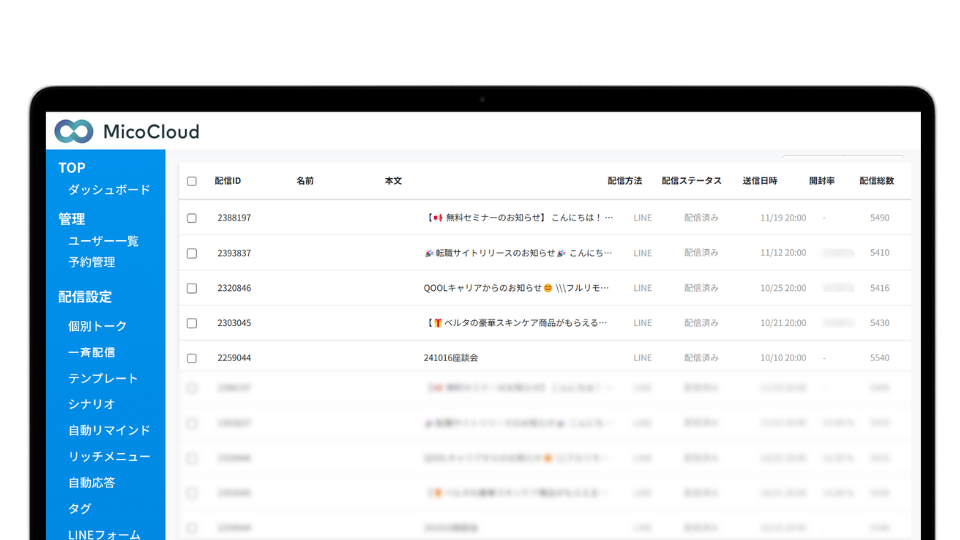The image size is (960, 540).
Task: Click send date 10/10 20:00
Action: click(x=783, y=358)
